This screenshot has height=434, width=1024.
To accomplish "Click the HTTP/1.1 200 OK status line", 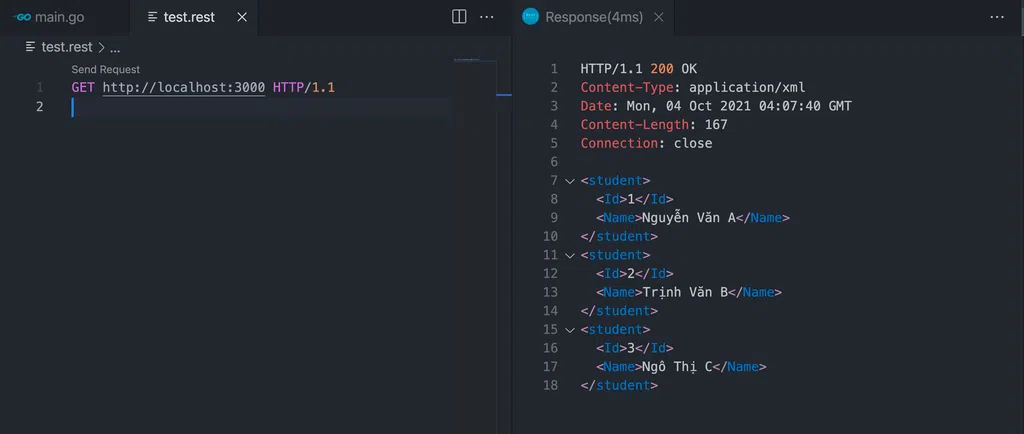I will pos(639,69).
